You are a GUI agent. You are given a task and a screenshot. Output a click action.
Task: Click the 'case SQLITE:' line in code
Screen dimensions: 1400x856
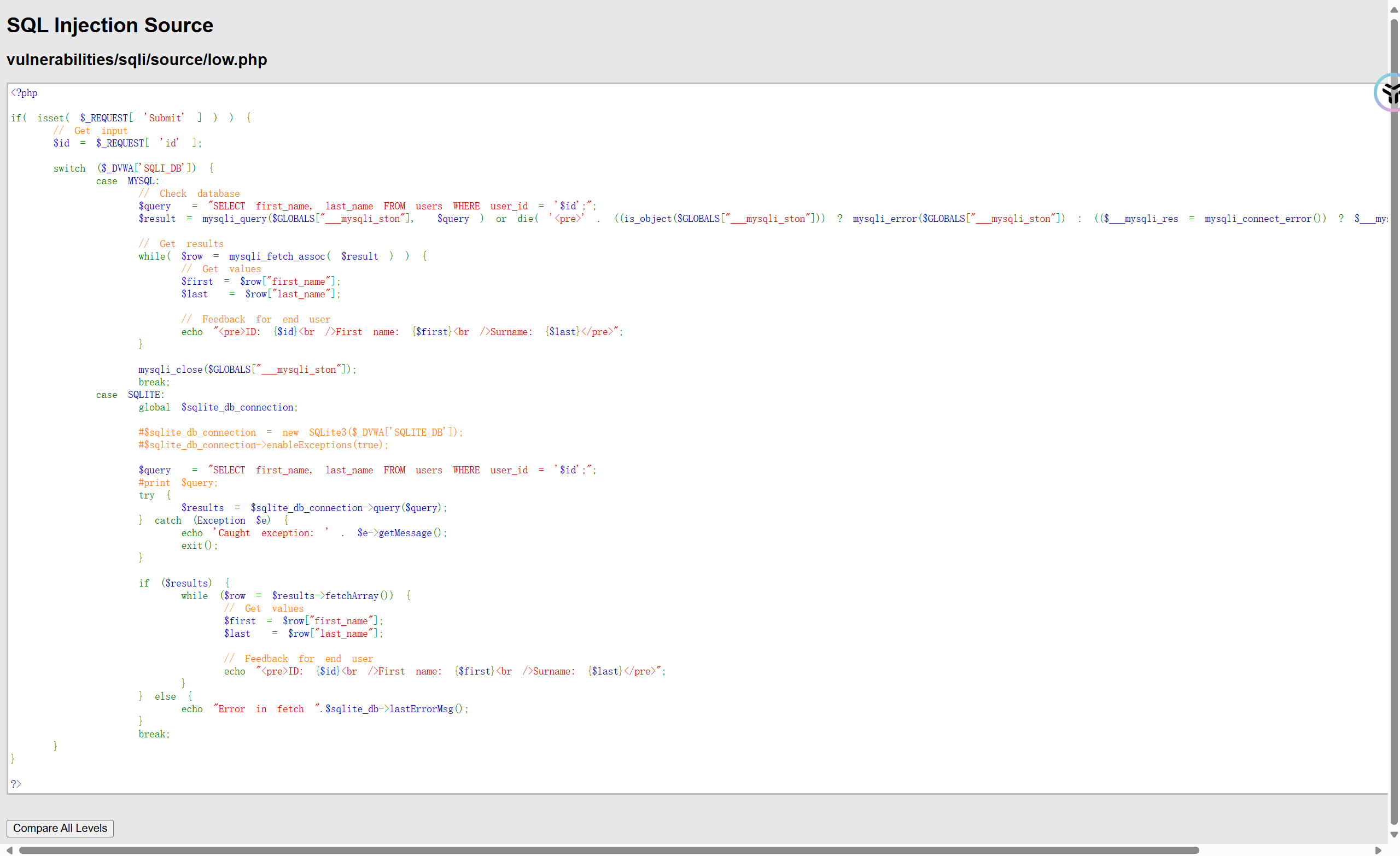[x=130, y=395]
